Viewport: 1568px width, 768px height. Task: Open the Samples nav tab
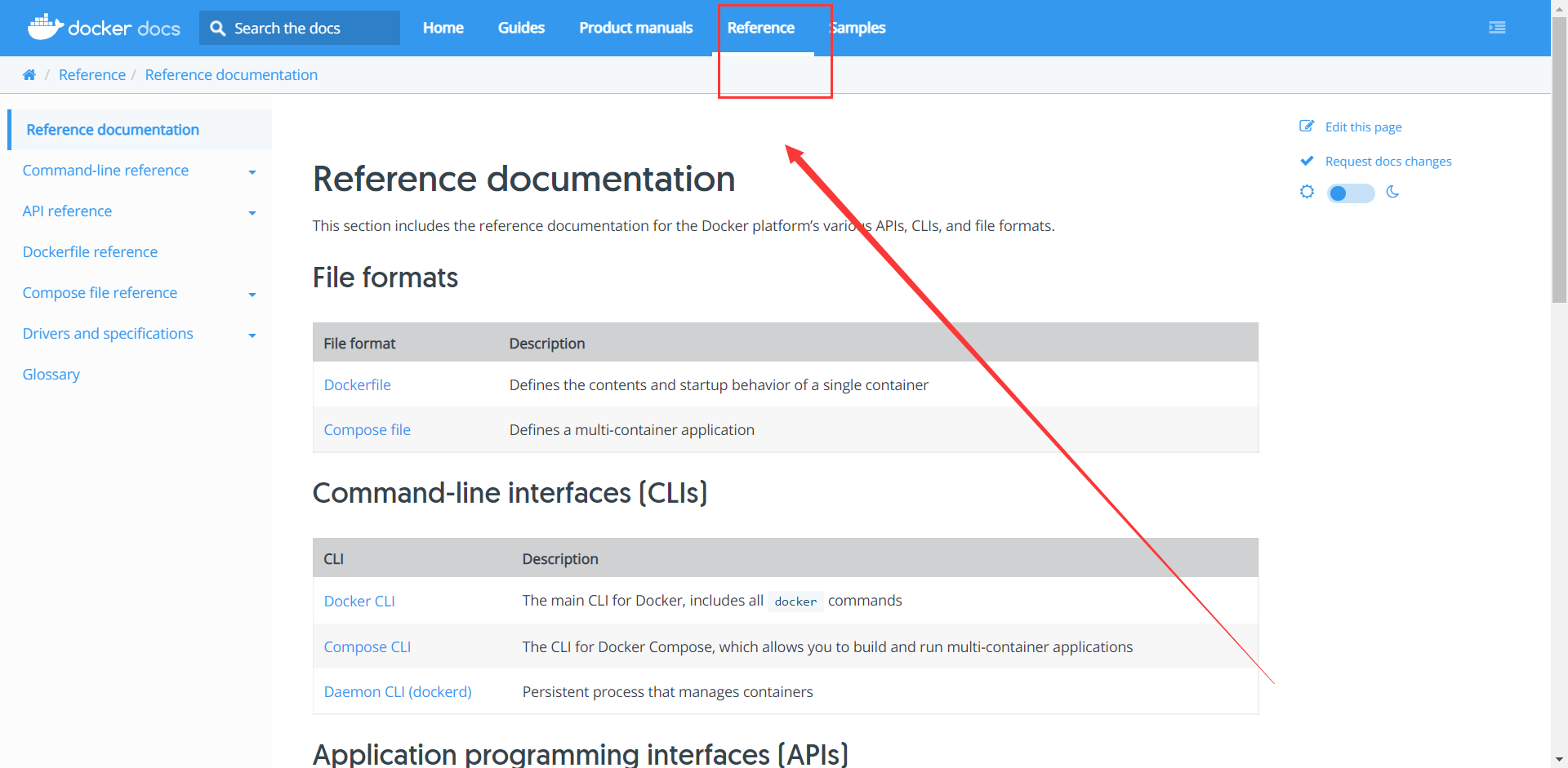click(x=857, y=28)
